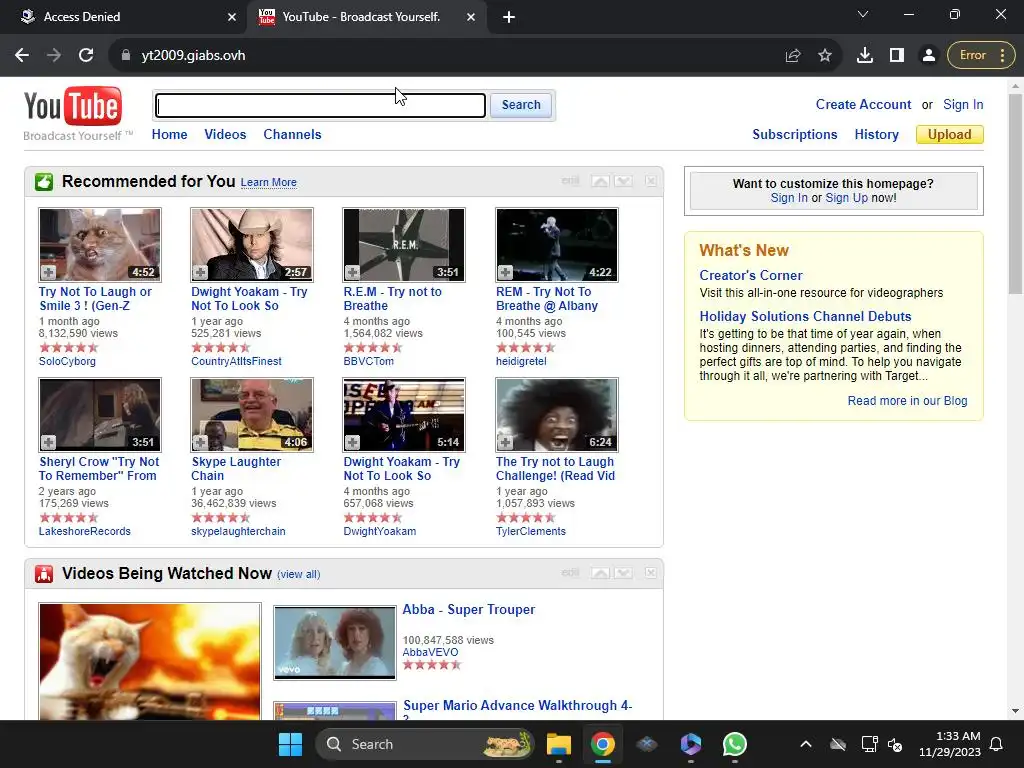
Task: Open the Abba Super Trouper thumbnail
Action: pos(334,643)
